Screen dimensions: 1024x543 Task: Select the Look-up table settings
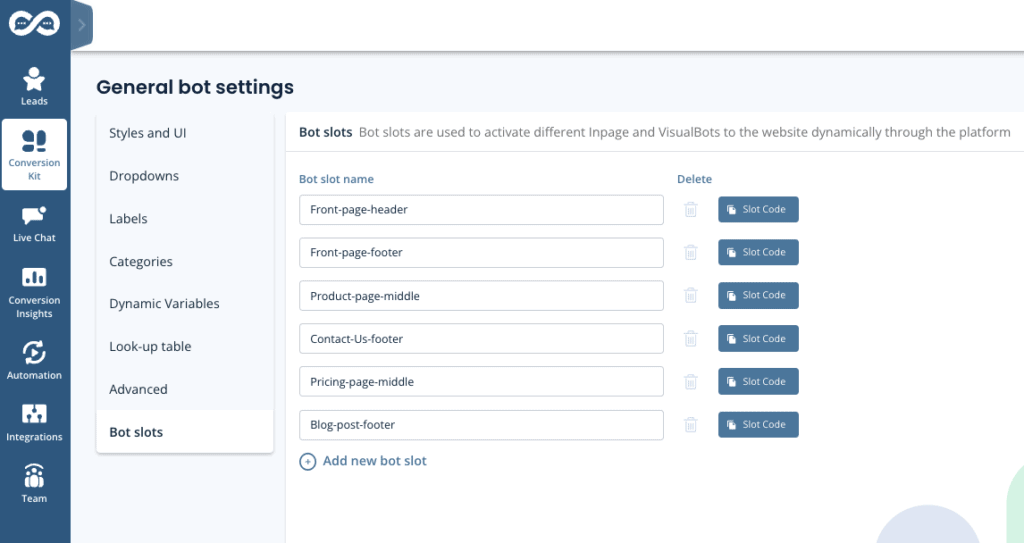tap(150, 347)
